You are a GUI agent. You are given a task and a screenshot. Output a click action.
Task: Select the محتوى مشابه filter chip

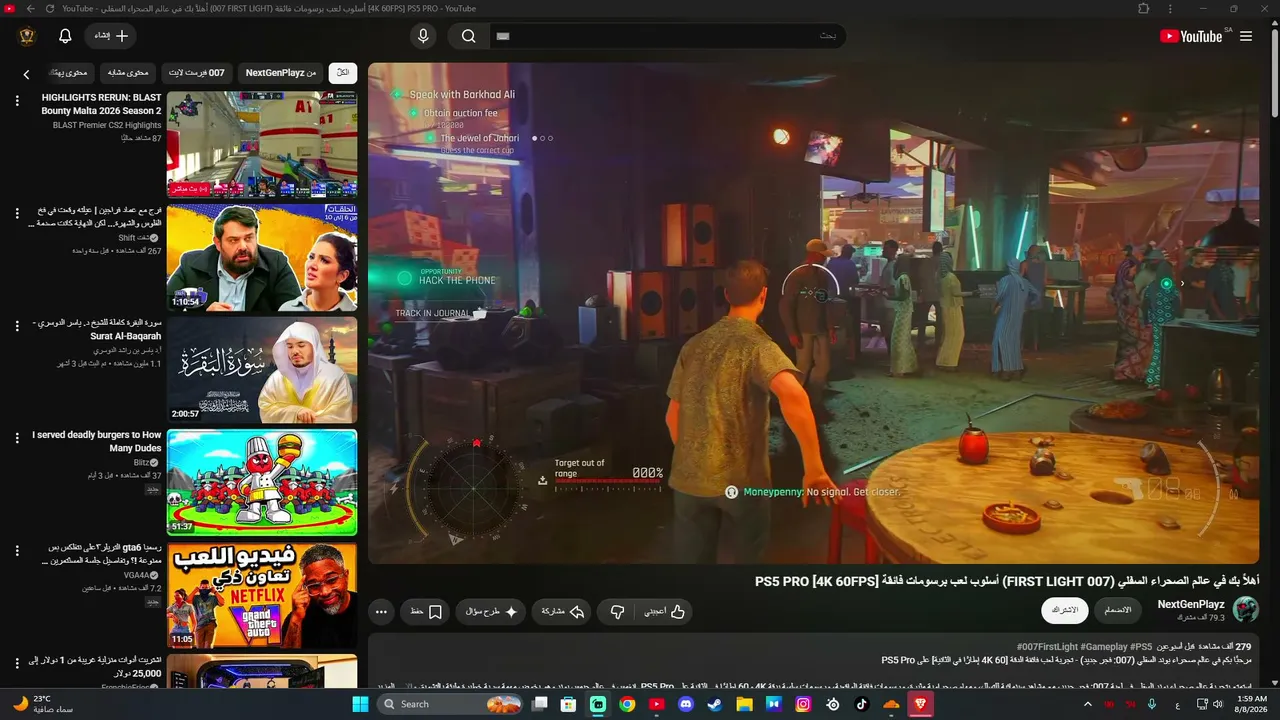coord(128,73)
